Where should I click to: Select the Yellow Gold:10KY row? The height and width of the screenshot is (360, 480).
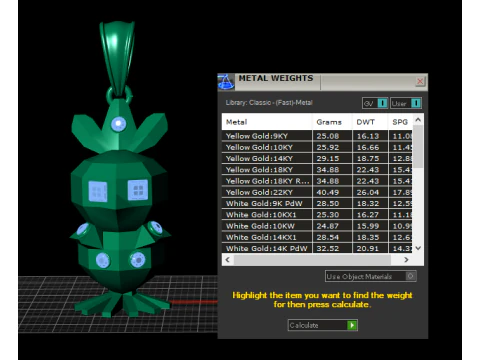(x=317, y=147)
